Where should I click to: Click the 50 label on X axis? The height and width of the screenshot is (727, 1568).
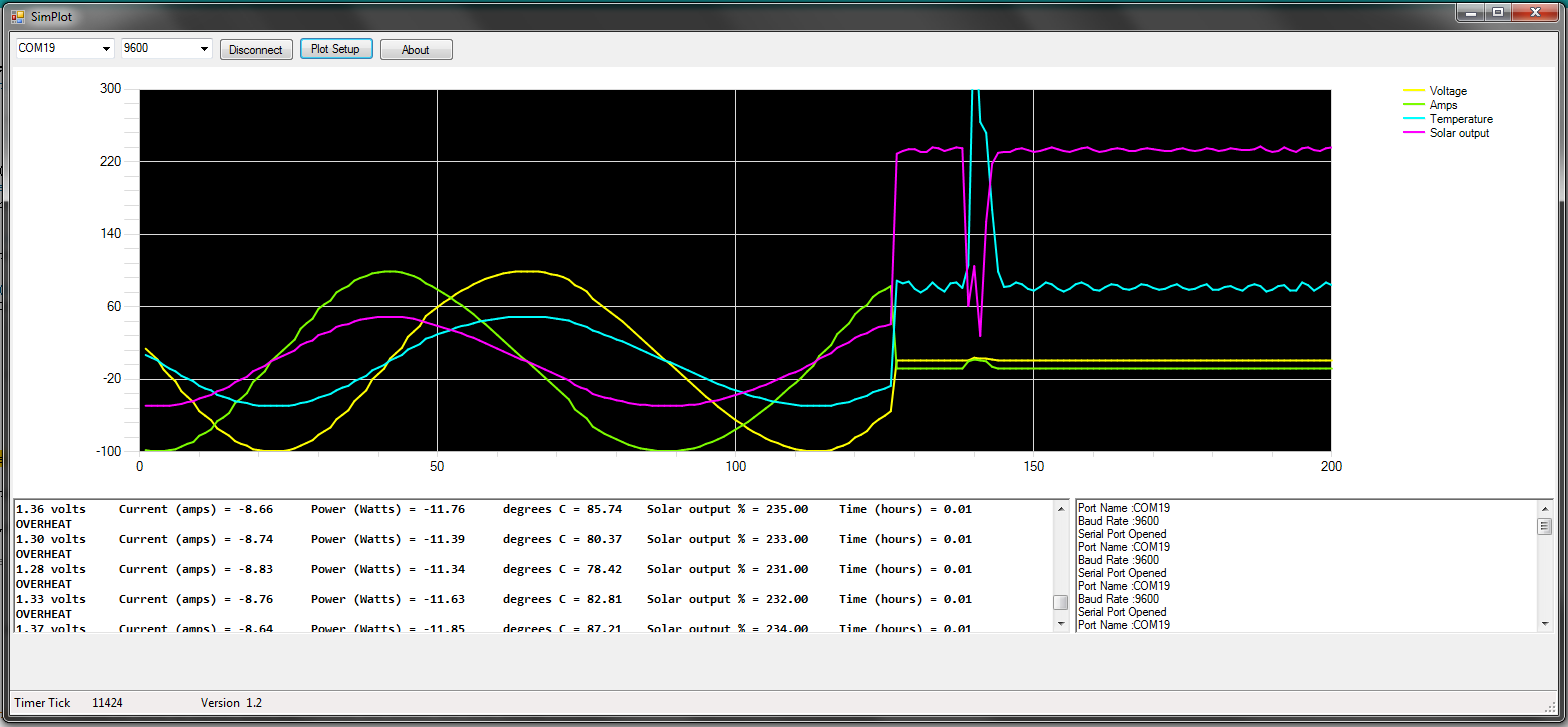pos(437,467)
